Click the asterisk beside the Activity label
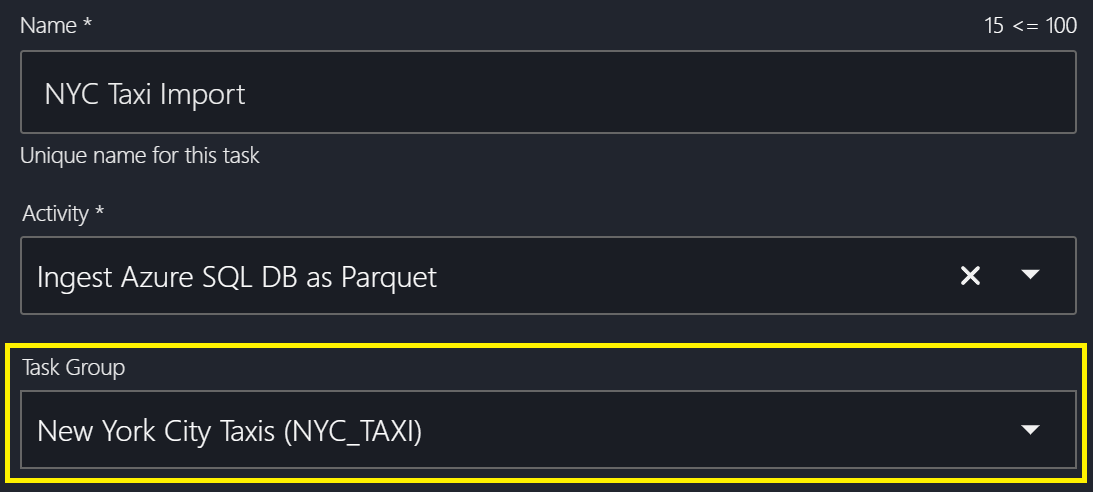This screenshot has width=1094, height=492. (x=100, y=212)
